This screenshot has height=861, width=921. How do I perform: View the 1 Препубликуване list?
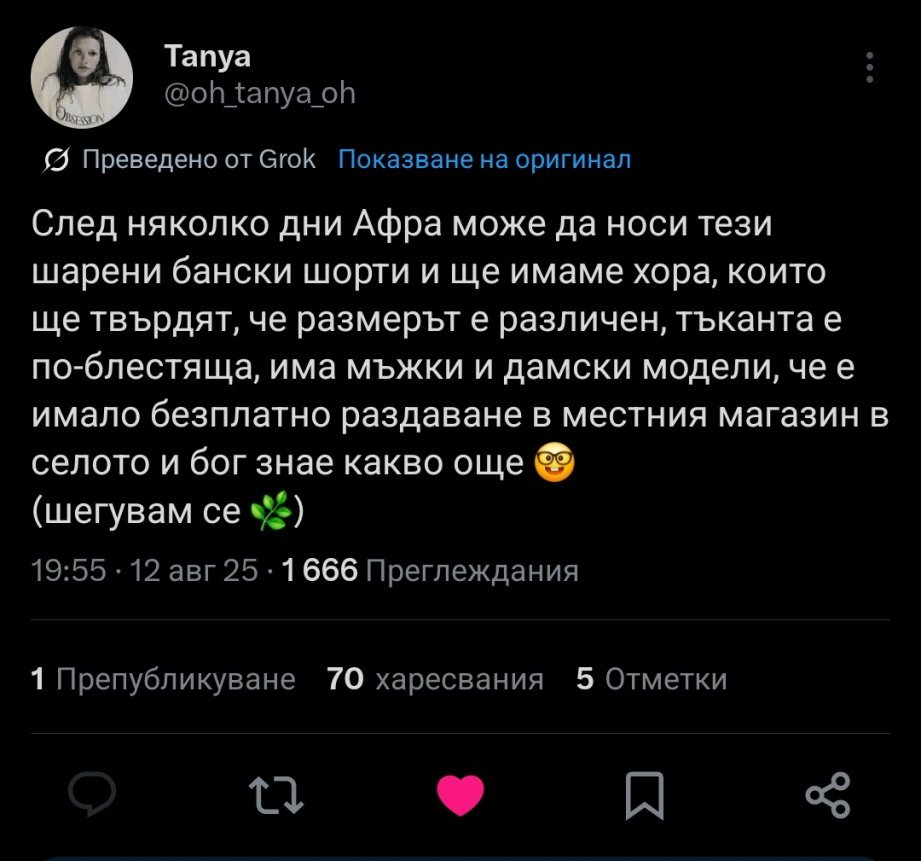point(163,679)
